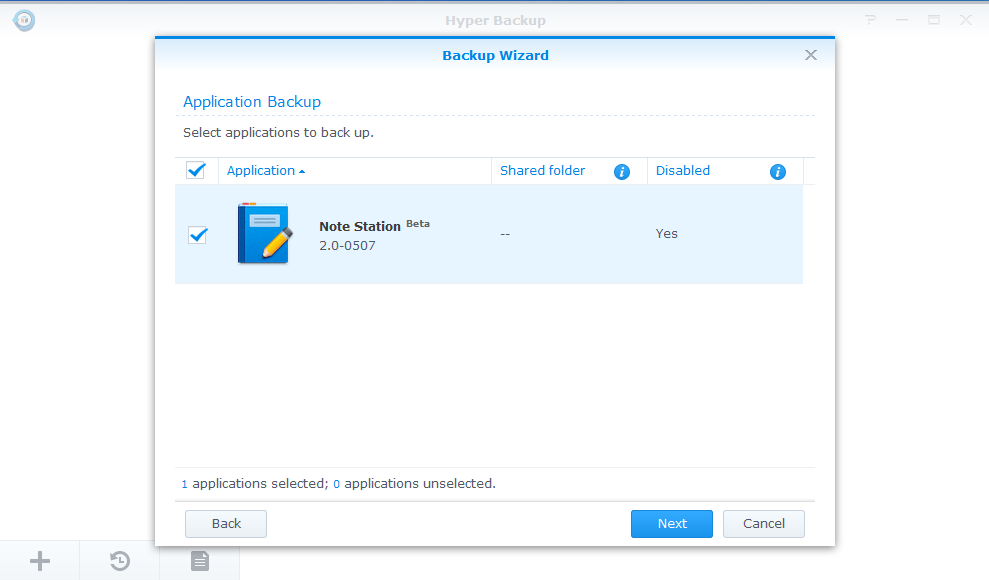Click the Disabled column info icon
This screenshot has height=580, width=989.
point(778,171)
